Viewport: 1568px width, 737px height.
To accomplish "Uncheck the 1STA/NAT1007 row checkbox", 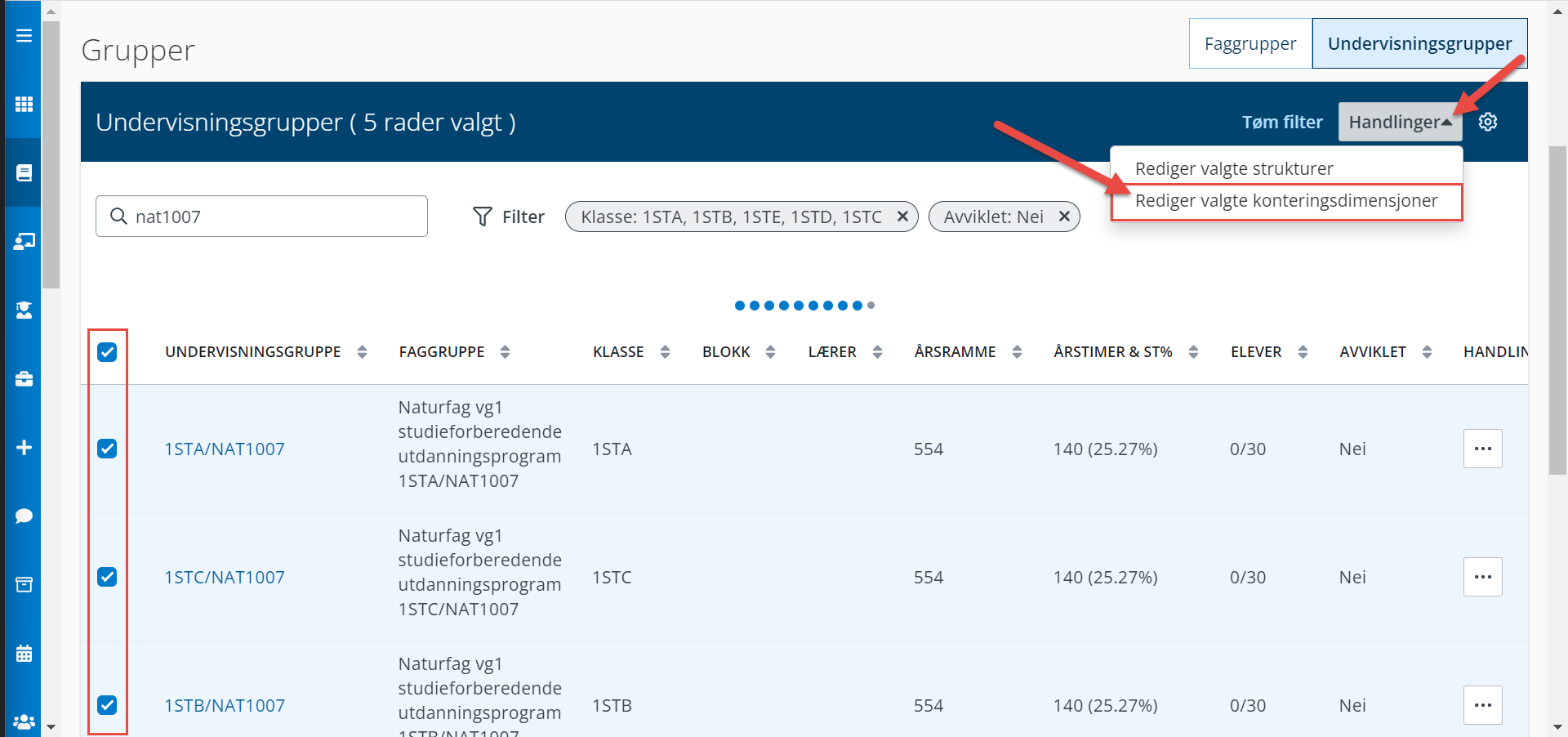I will click(107, 449).
